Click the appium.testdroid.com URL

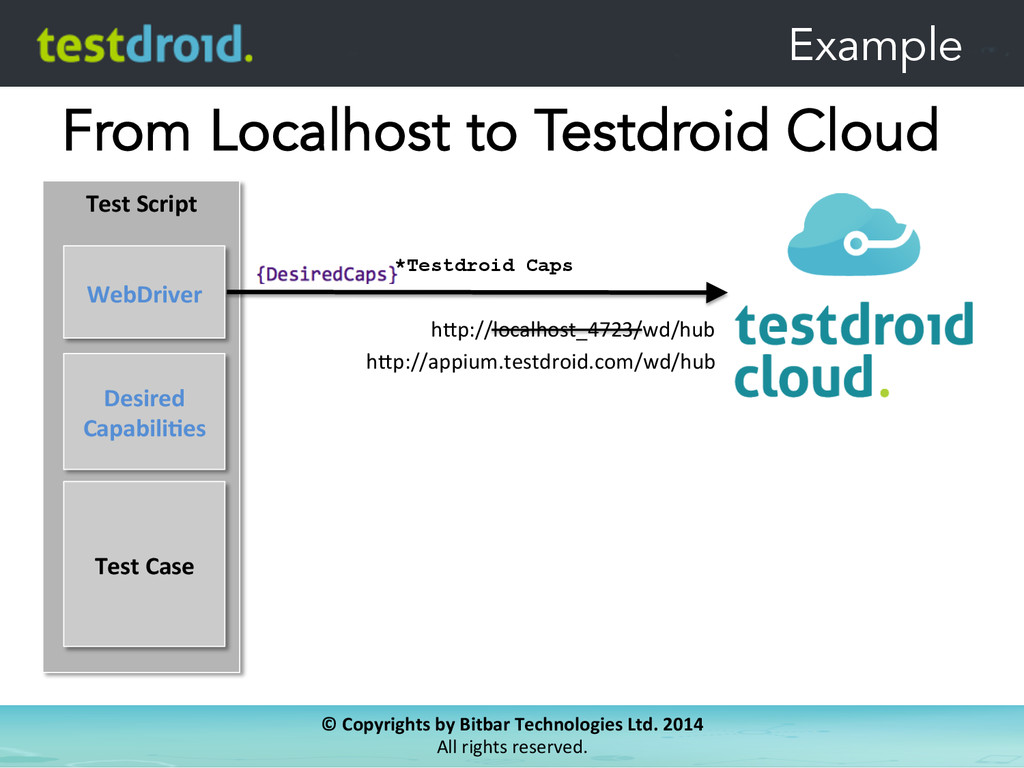pyautogui.click(x=541, y=362)
